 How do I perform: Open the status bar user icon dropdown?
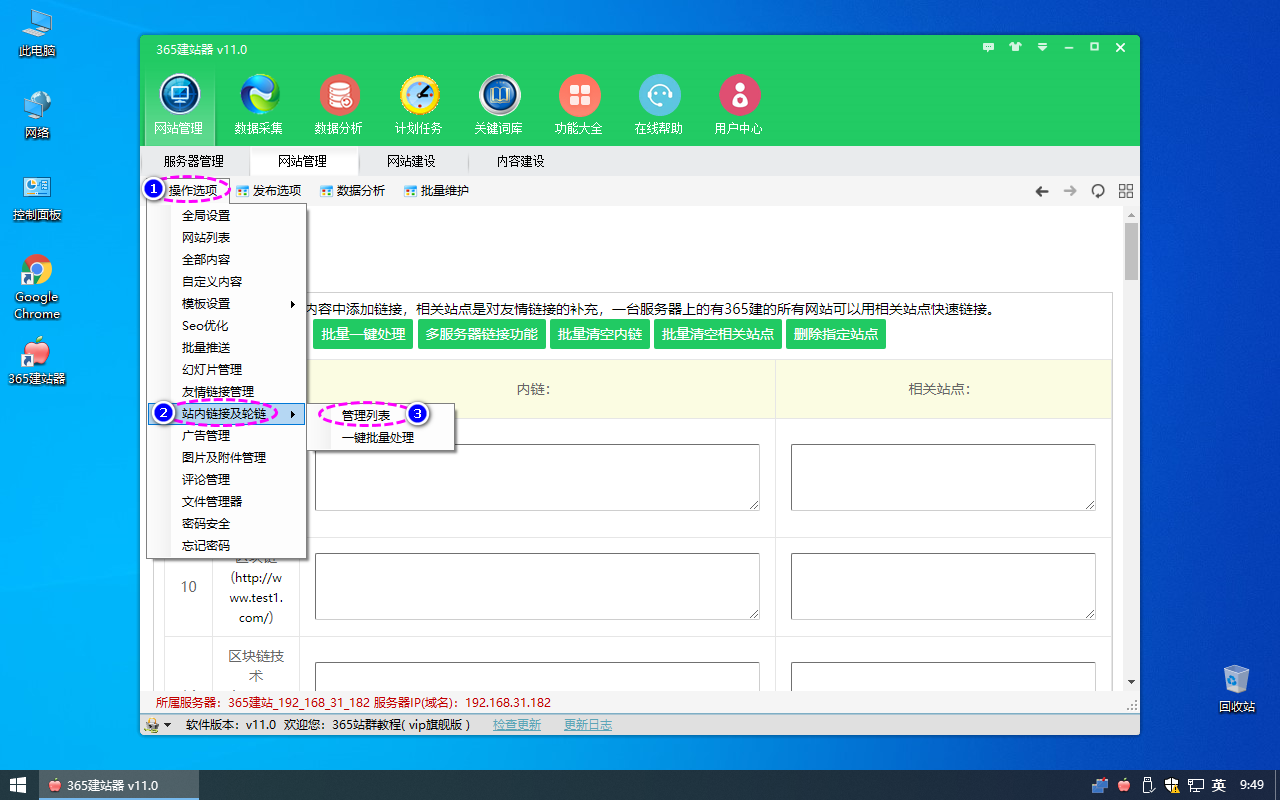click(x=158, y=725)
